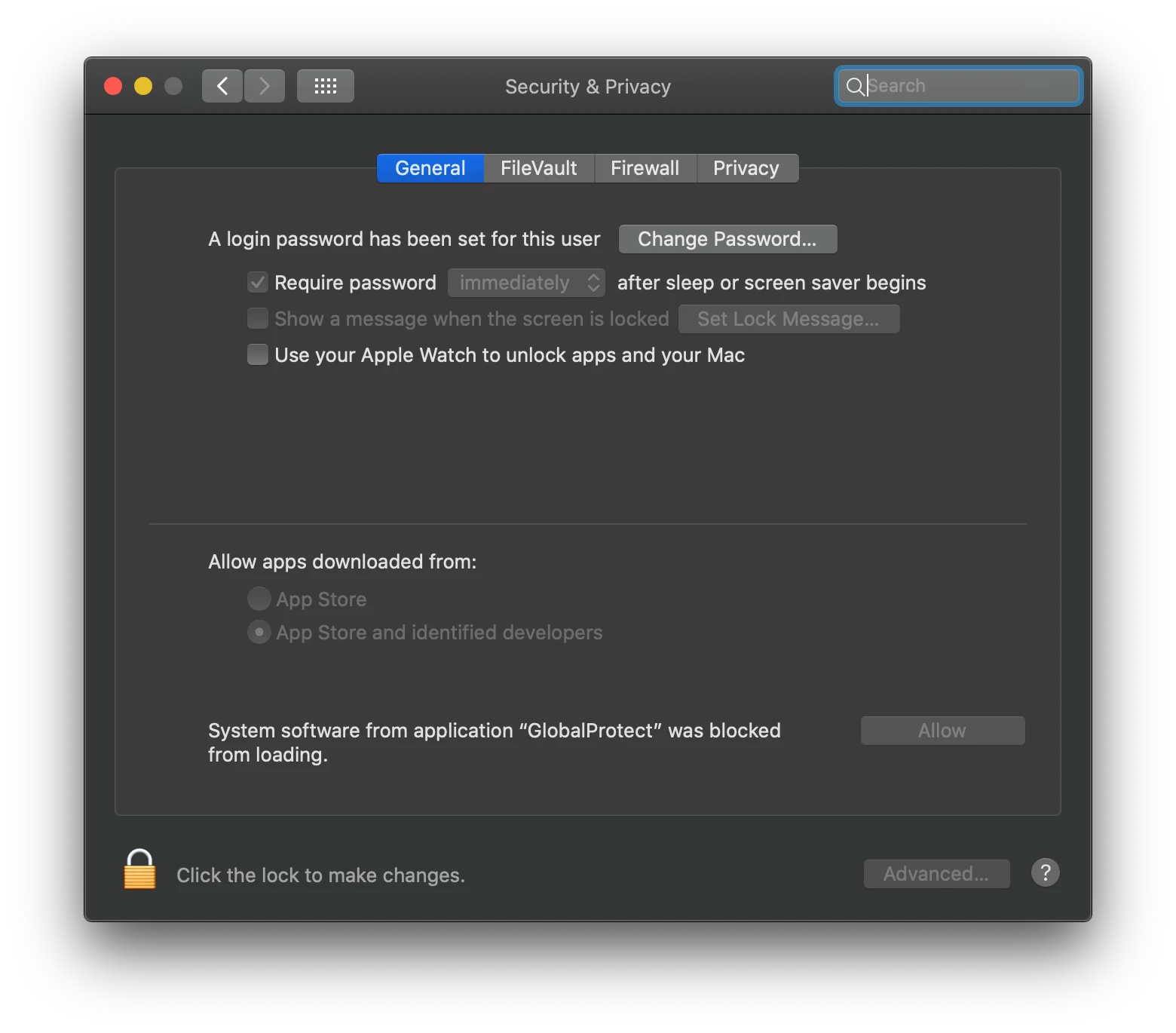1176x1033 pixels.
Task: Click the Set Lock Message button
Action: (x=789, y=319)
